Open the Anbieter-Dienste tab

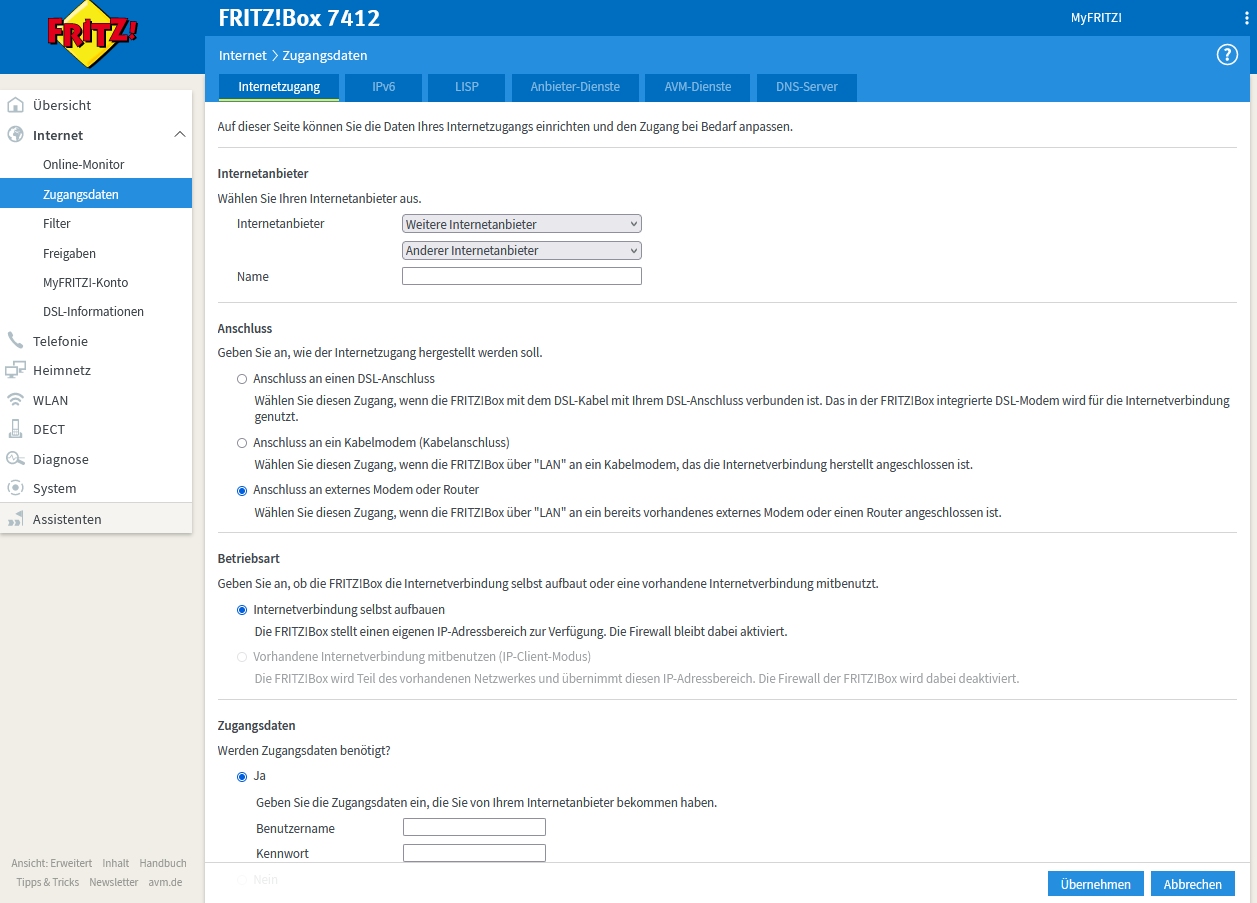575,87
